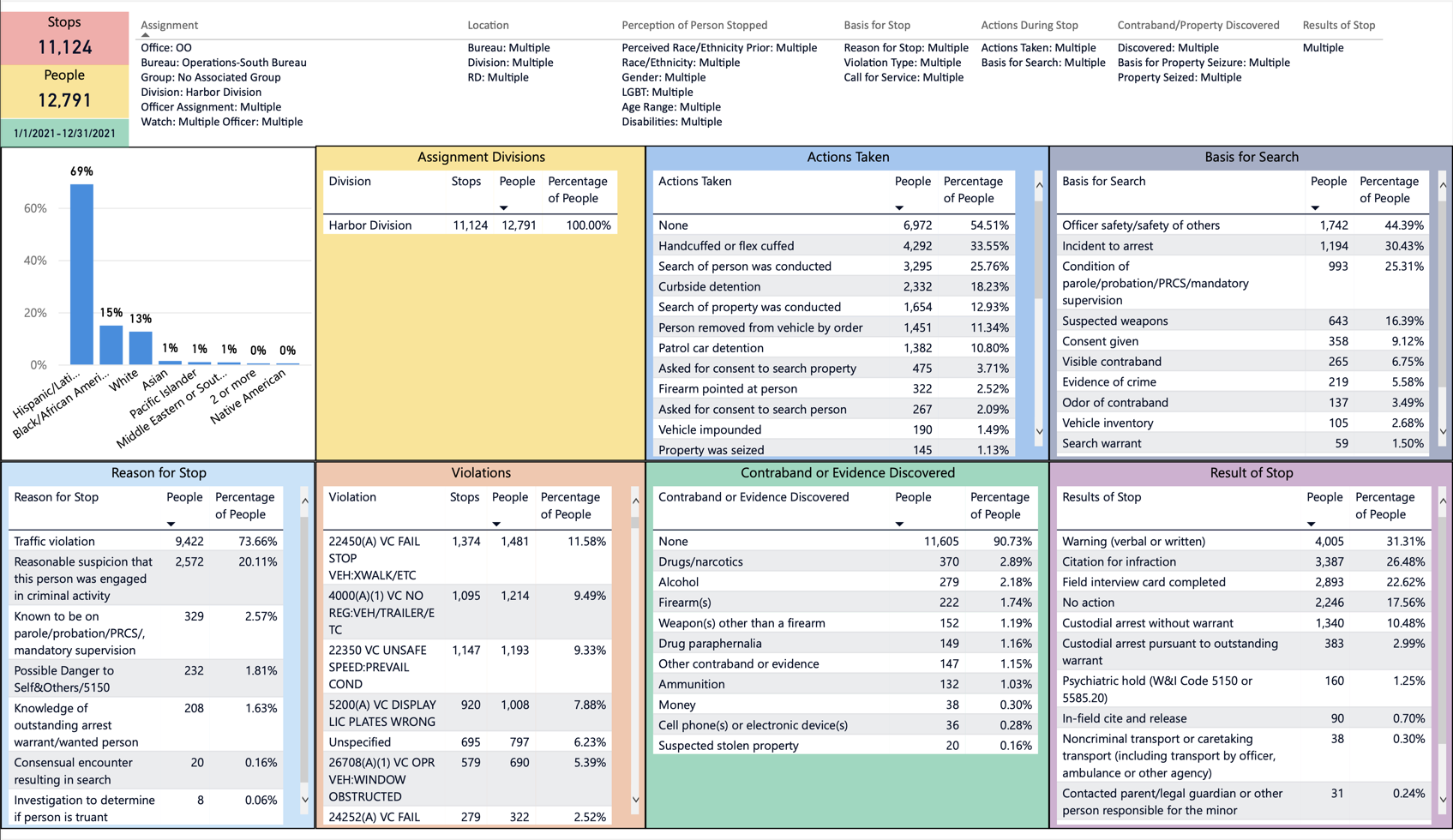This screenshot has height=840, width=1453.
Task: Click the sort arrow under People in Basis for Search
Action: tap(1315, 208)
